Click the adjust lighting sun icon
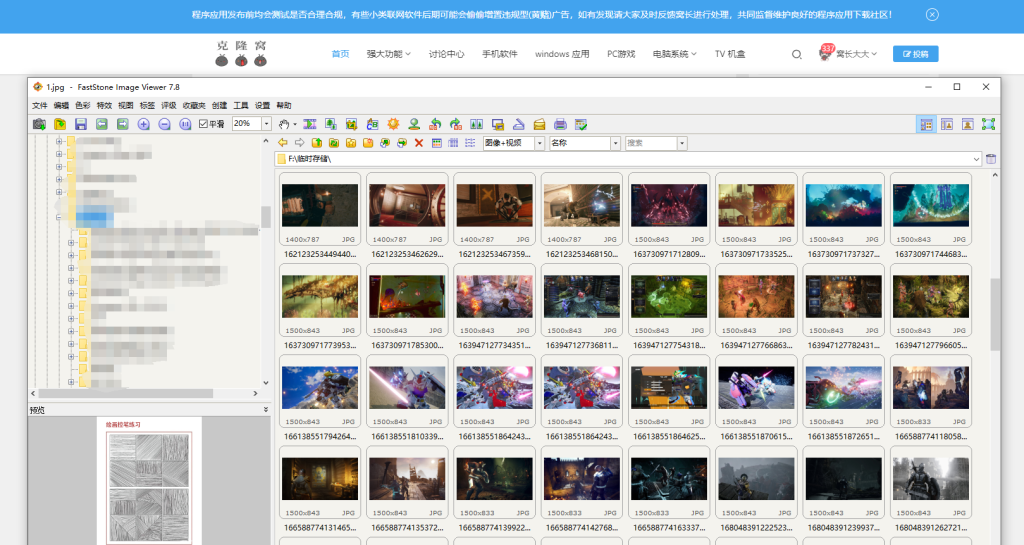This screenshot has height=545, width=1024. pyautogui.click(x=393, y=124)
